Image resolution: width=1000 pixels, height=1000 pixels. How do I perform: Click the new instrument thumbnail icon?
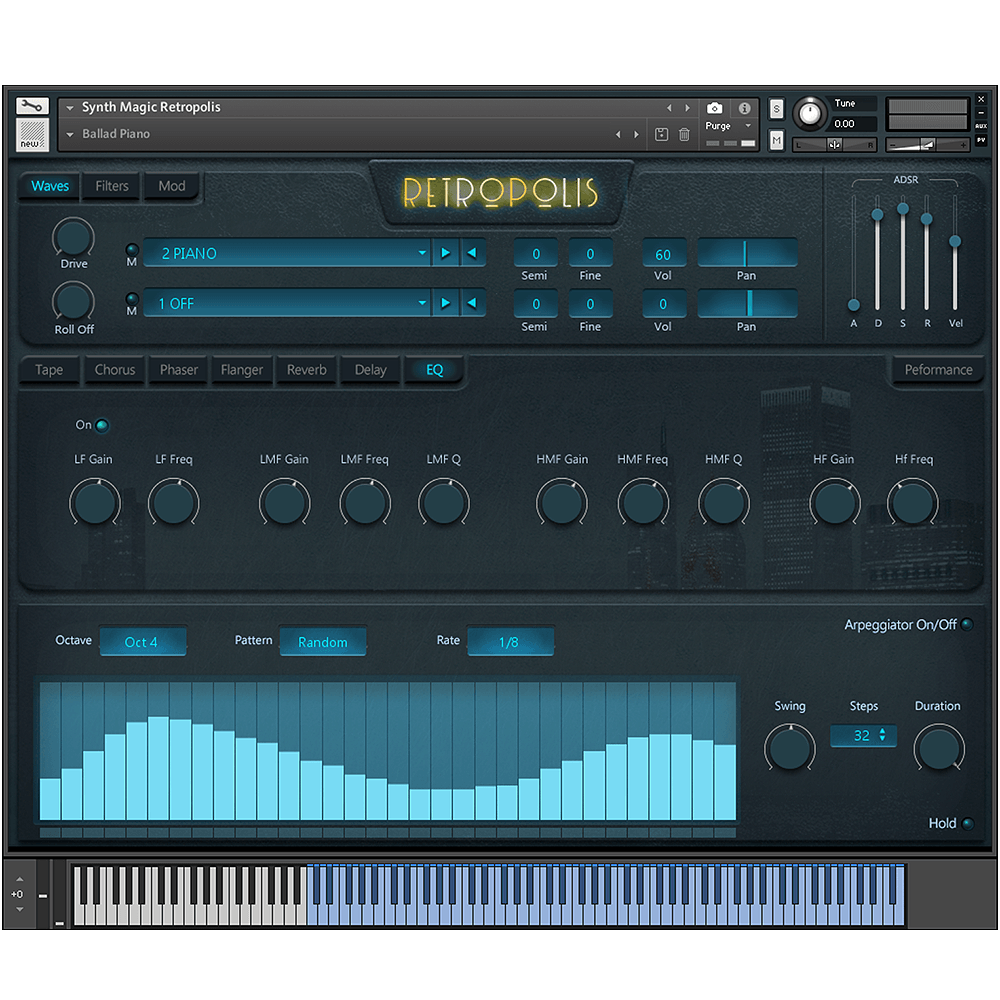[x=32, y=135]
